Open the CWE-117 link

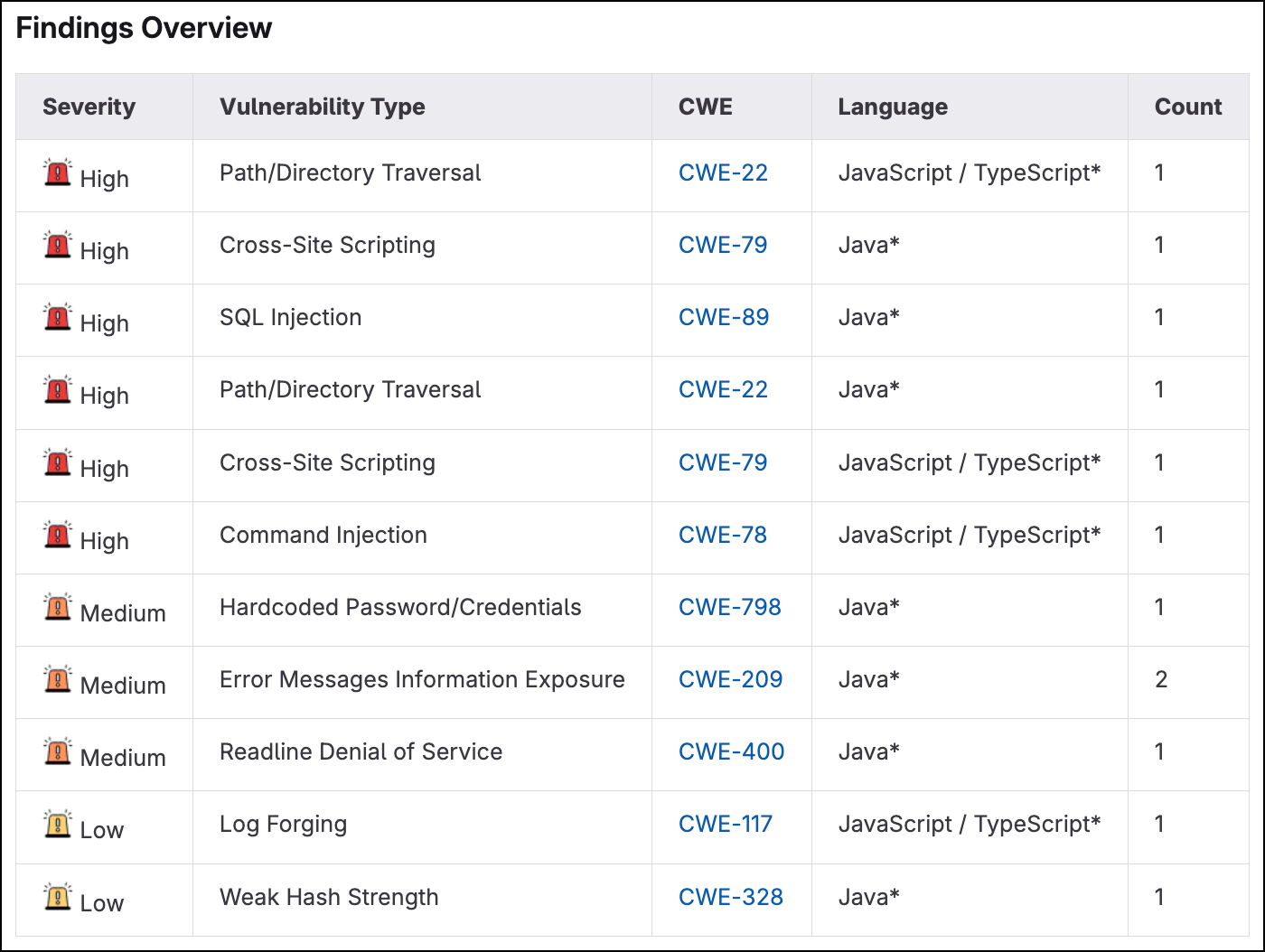point(725,824)
